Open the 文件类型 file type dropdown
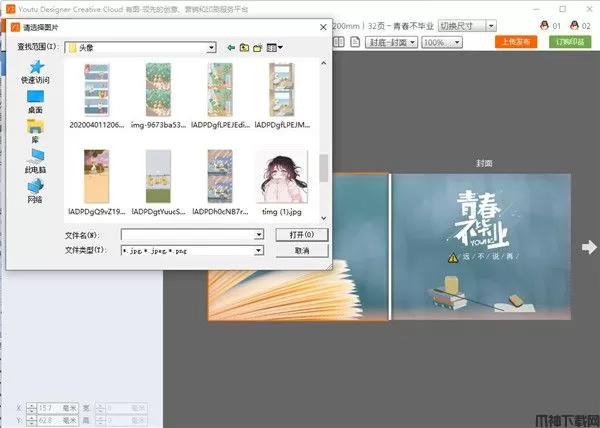600x428 pixels. [x=258, y=251]
